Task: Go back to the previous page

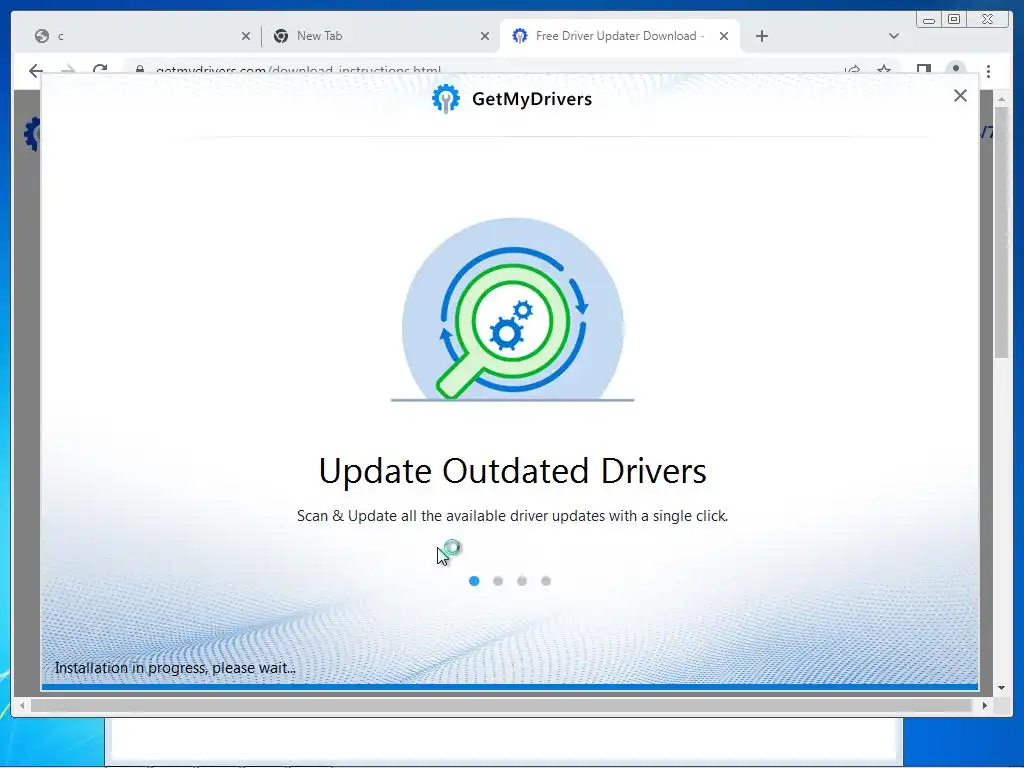Action: point(36,69)
